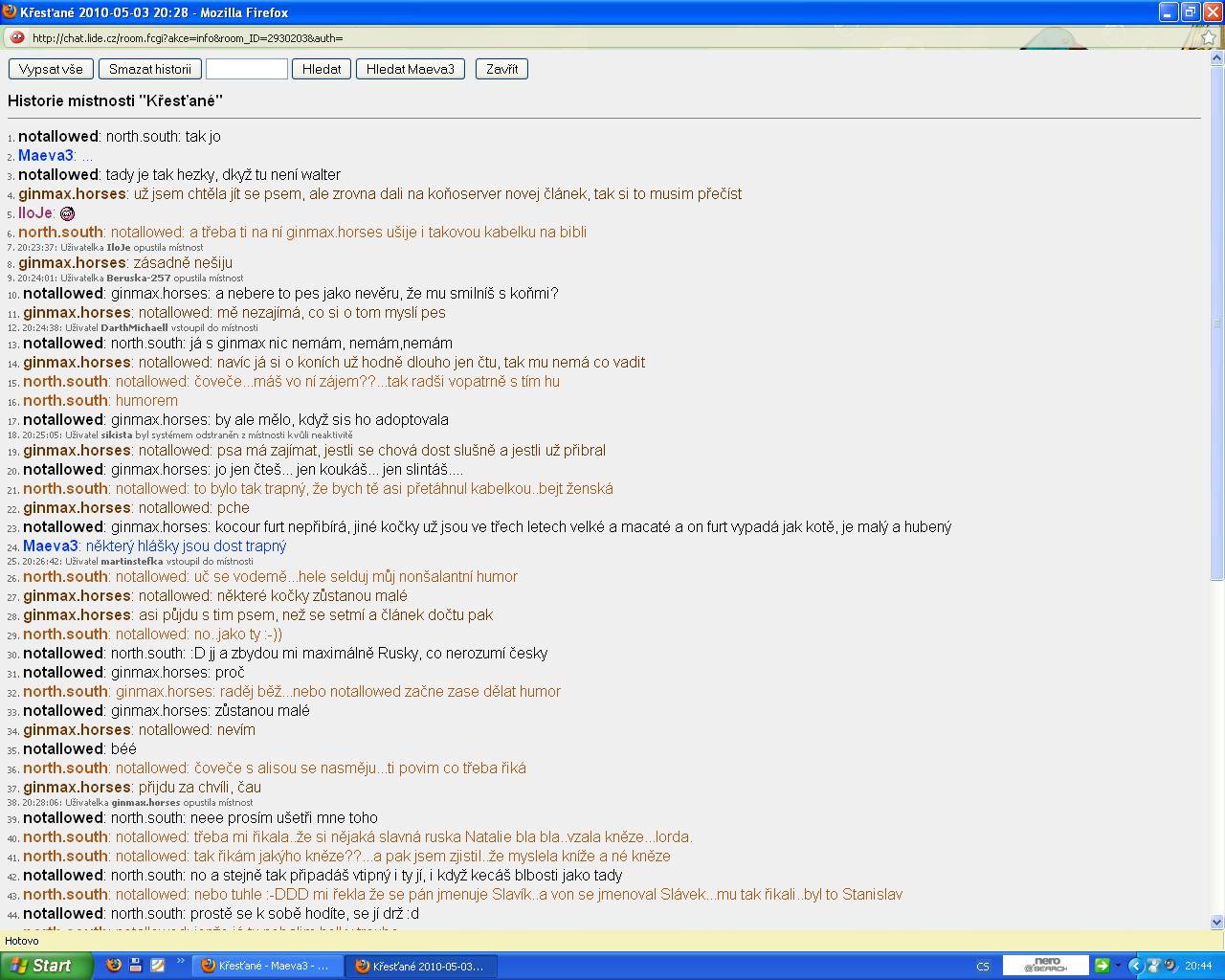This screenshot has height=980, width=1225.
Task: Select the "Křesťané 2010-05-03" taskbar window
Action: coord(419,966)
